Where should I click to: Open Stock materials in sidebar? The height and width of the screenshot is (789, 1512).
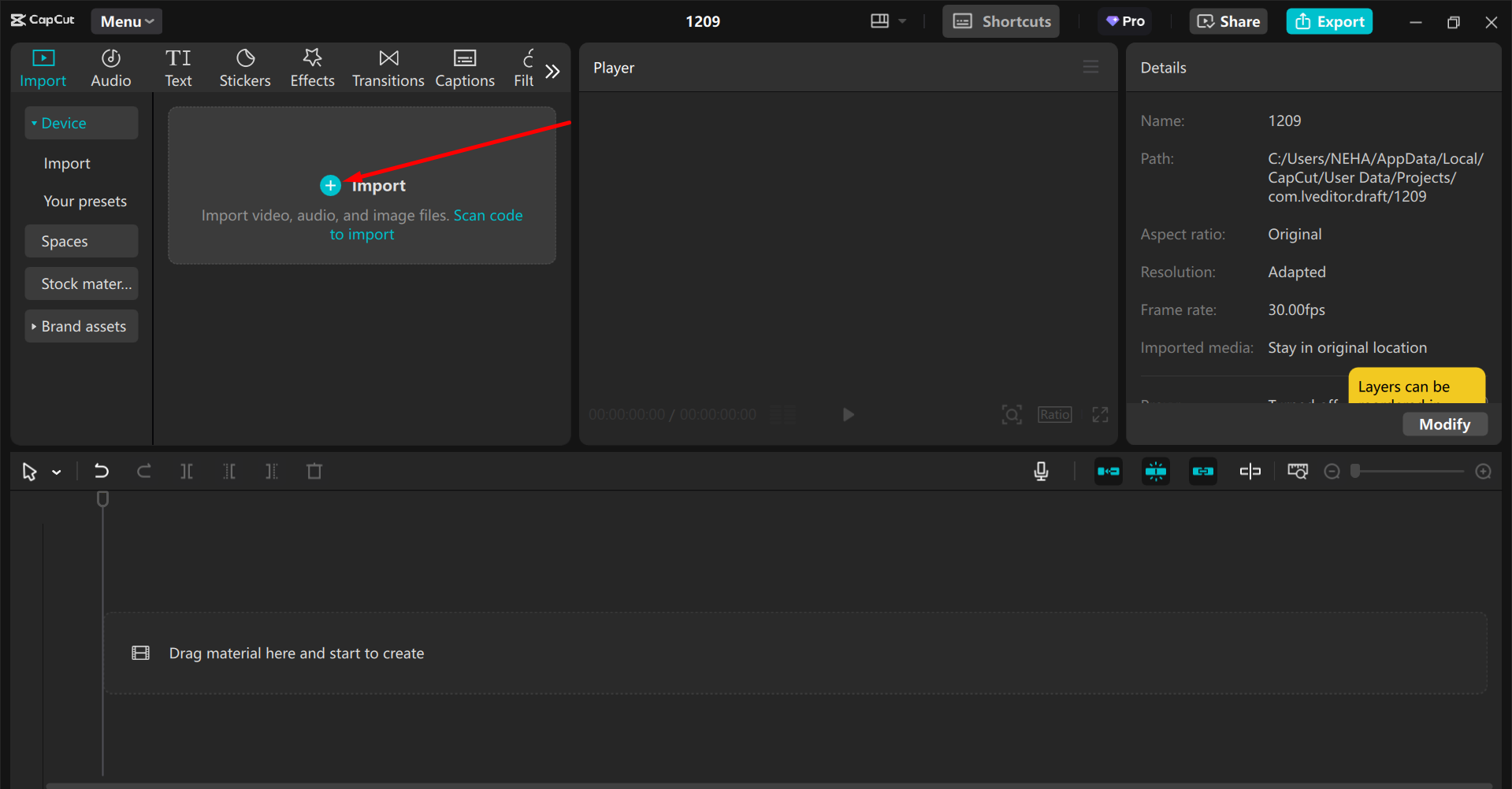81,283
